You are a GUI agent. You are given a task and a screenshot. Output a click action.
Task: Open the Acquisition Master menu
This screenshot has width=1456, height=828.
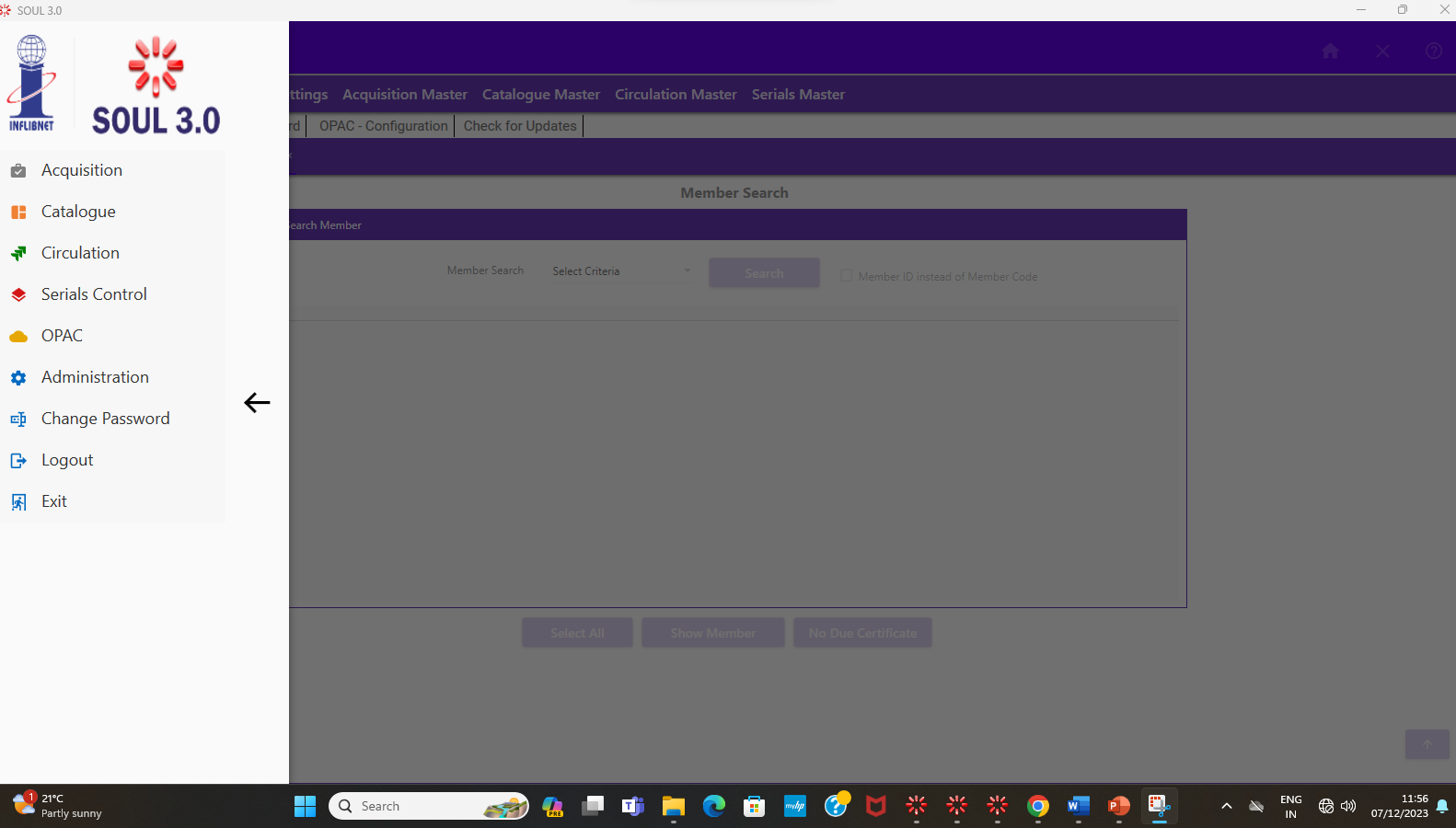click(x=405, y=95)
